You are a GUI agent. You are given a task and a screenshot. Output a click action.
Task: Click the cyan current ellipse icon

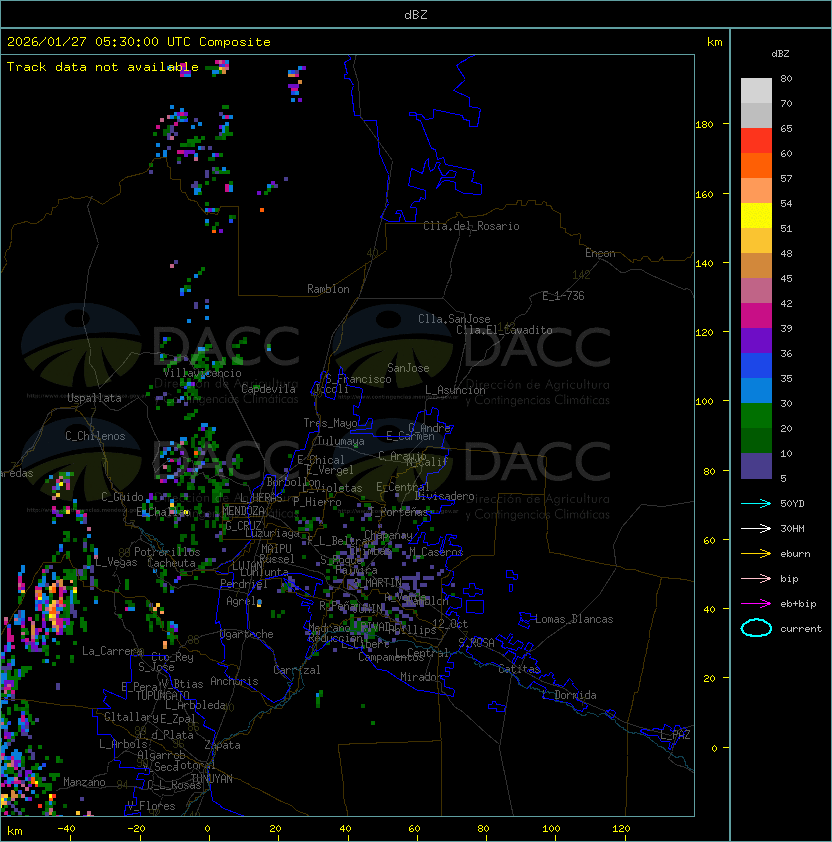click(x=756, y=628)
